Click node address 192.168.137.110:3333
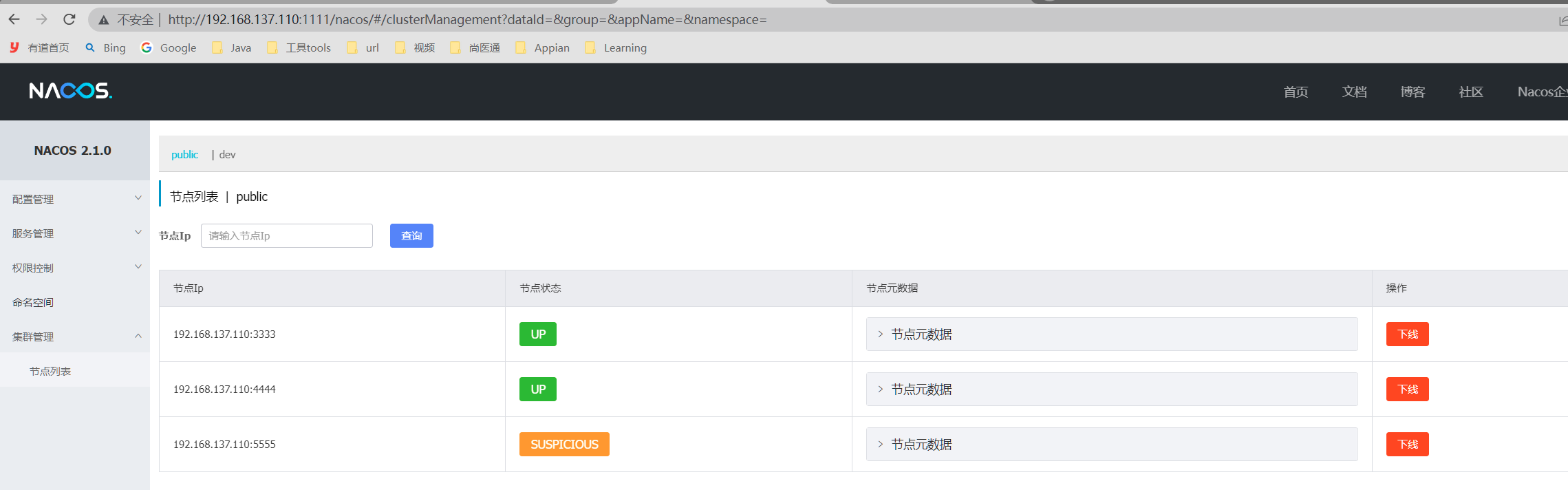1568x490 pixels. coord(224,334)
